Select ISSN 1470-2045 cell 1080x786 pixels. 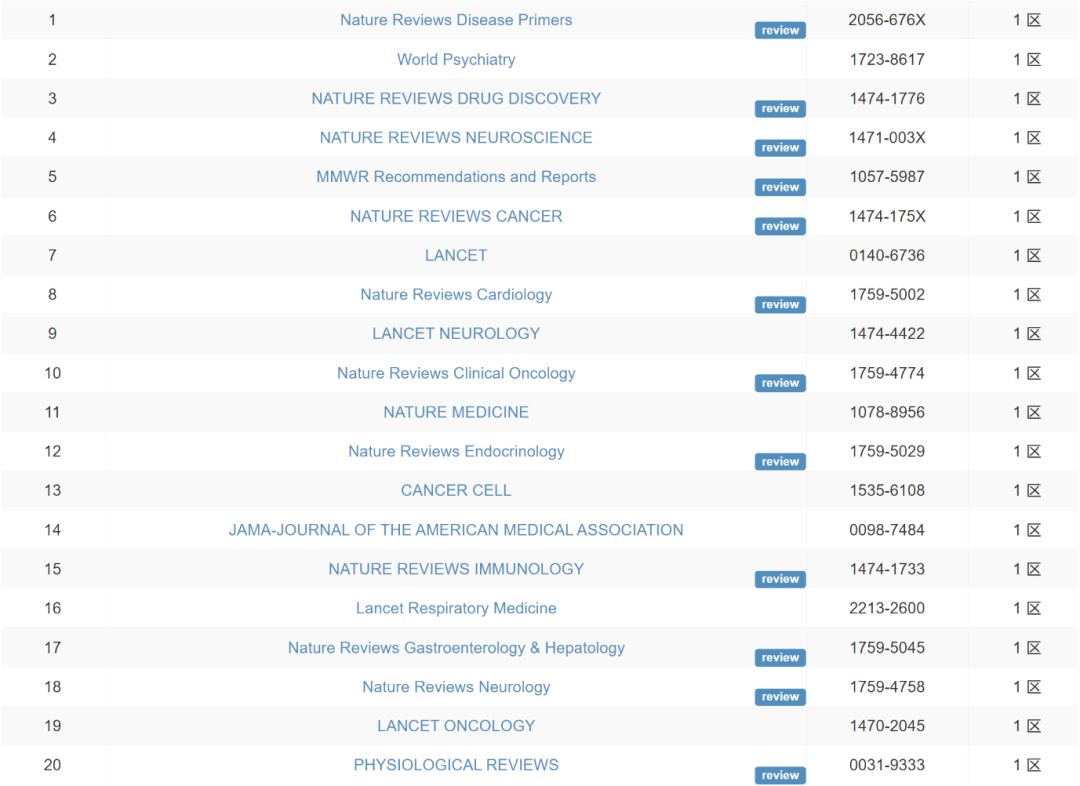(887, 726)
